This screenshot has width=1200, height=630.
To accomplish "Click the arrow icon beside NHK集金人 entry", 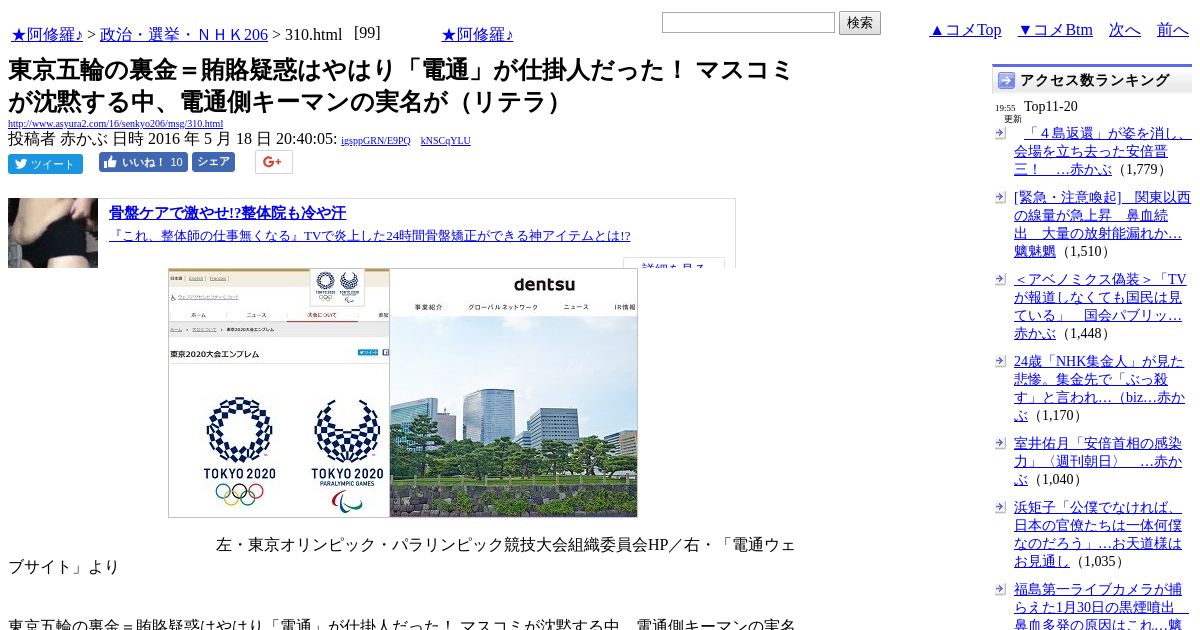I will tap(1000, 362).
